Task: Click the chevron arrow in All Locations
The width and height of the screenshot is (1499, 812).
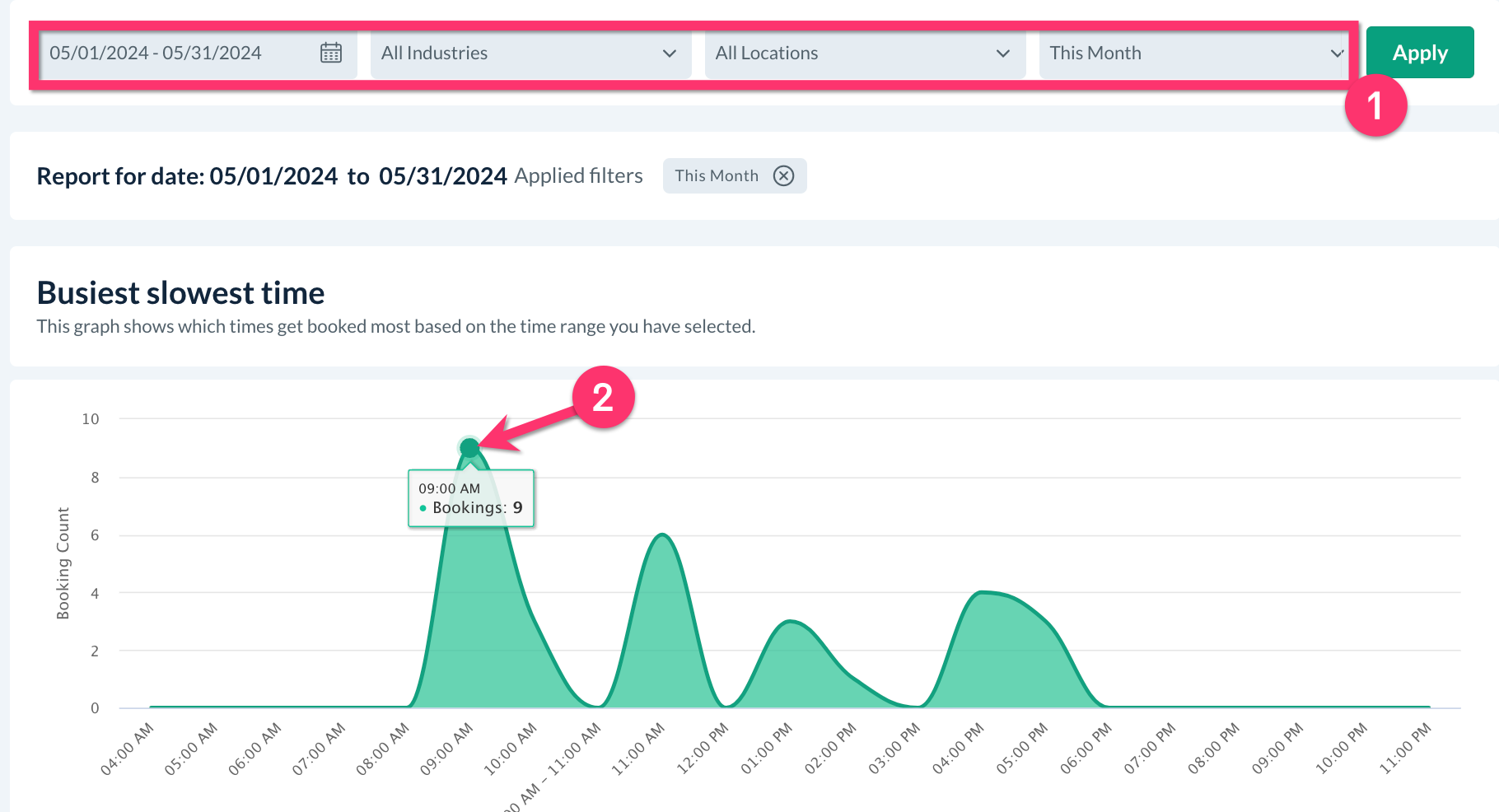Action: pos(1002,54)
